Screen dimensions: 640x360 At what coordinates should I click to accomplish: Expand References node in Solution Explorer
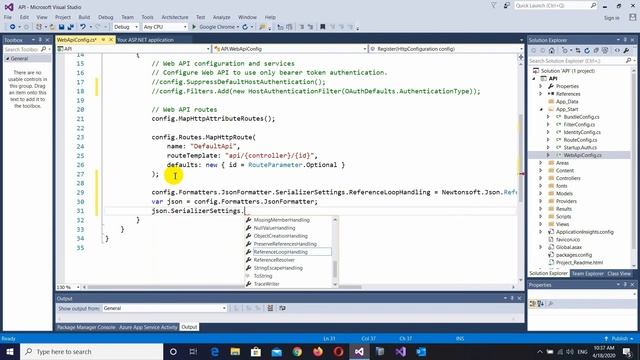pyautogui.click(x=541, y=94)
